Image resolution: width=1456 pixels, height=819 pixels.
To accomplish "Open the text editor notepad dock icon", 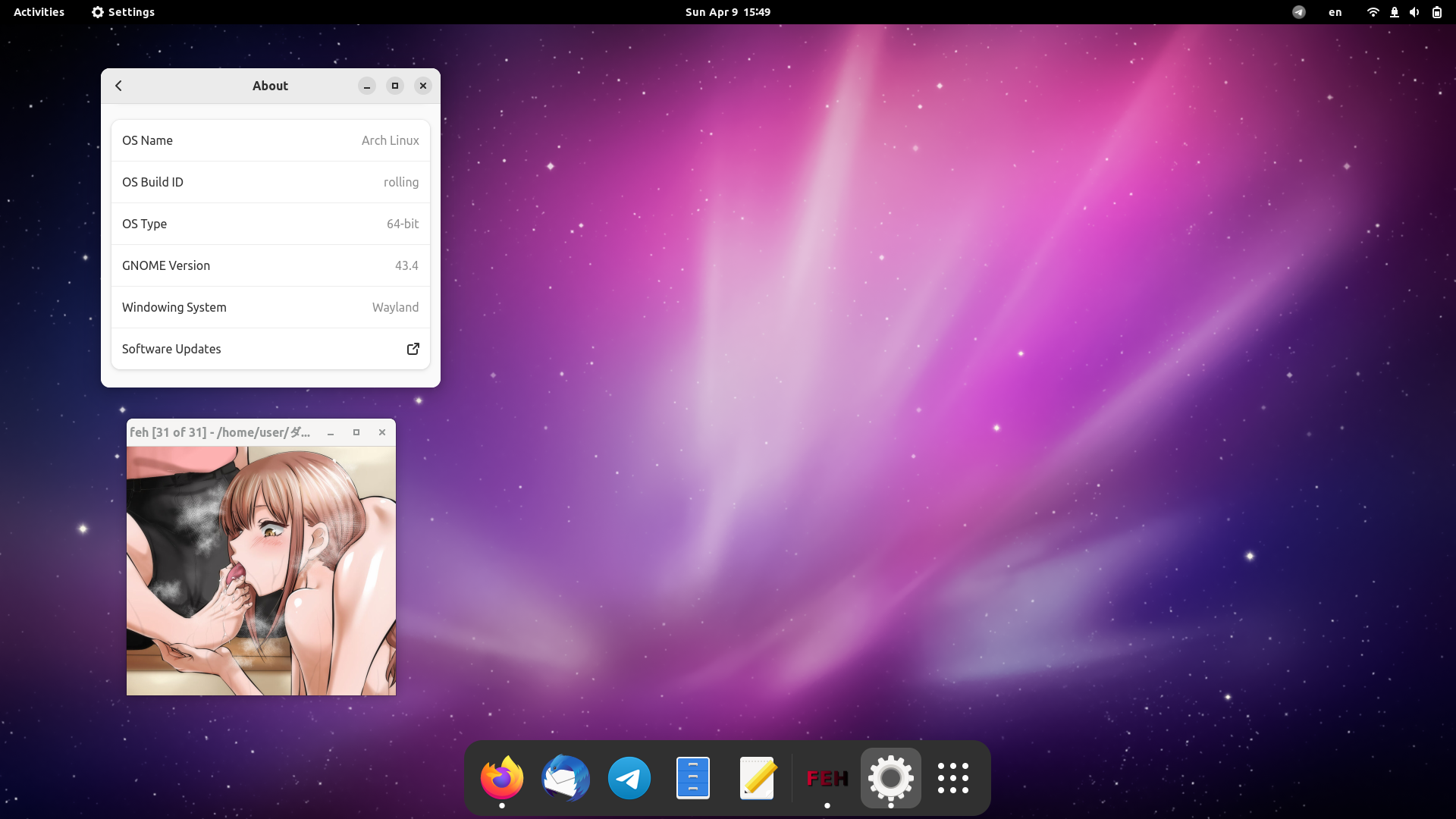I will point(757,778).
